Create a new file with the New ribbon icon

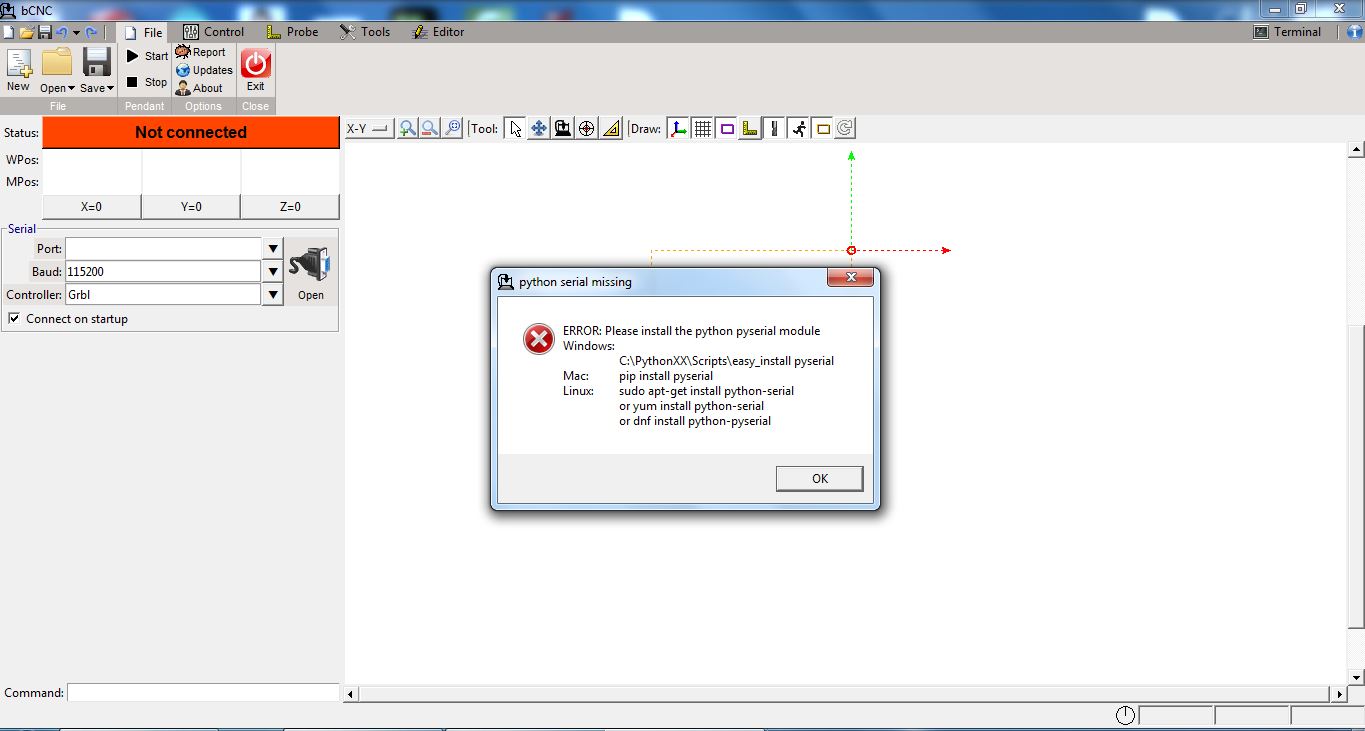pos(19,70)
